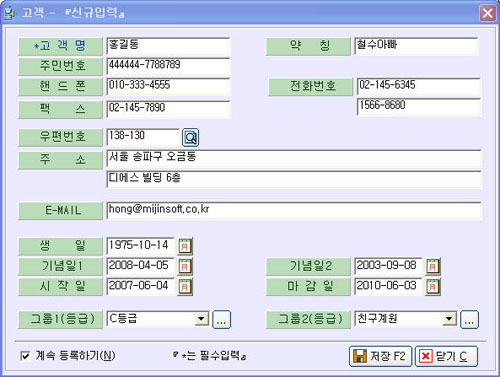Click the second phone field 1566-8680
This screenshot has width=500, height=377.
pyautogui.click(x=419, y=107)
